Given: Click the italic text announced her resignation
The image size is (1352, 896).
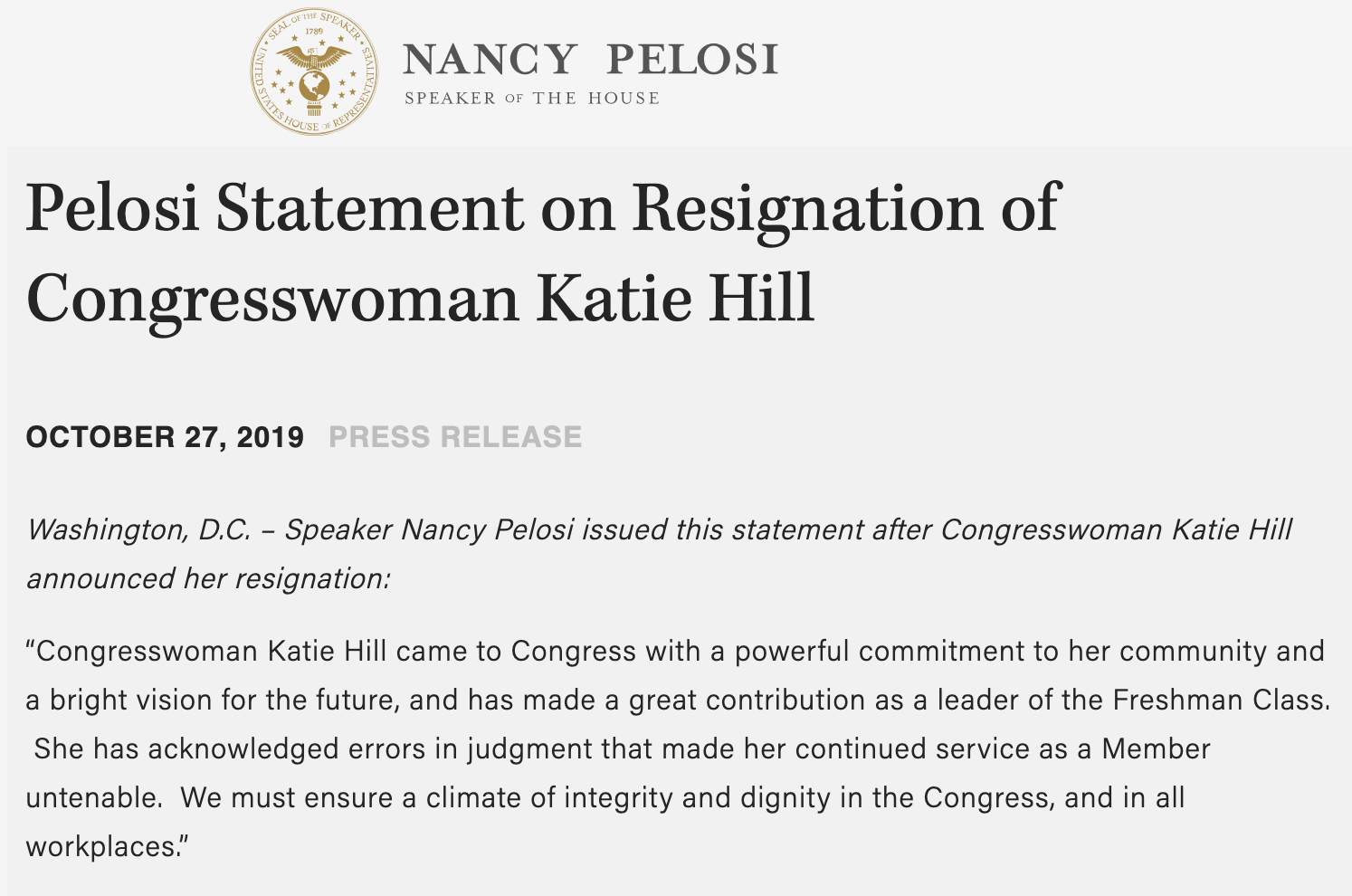Looking at the screenshot, I should click(x=208, y=578).
